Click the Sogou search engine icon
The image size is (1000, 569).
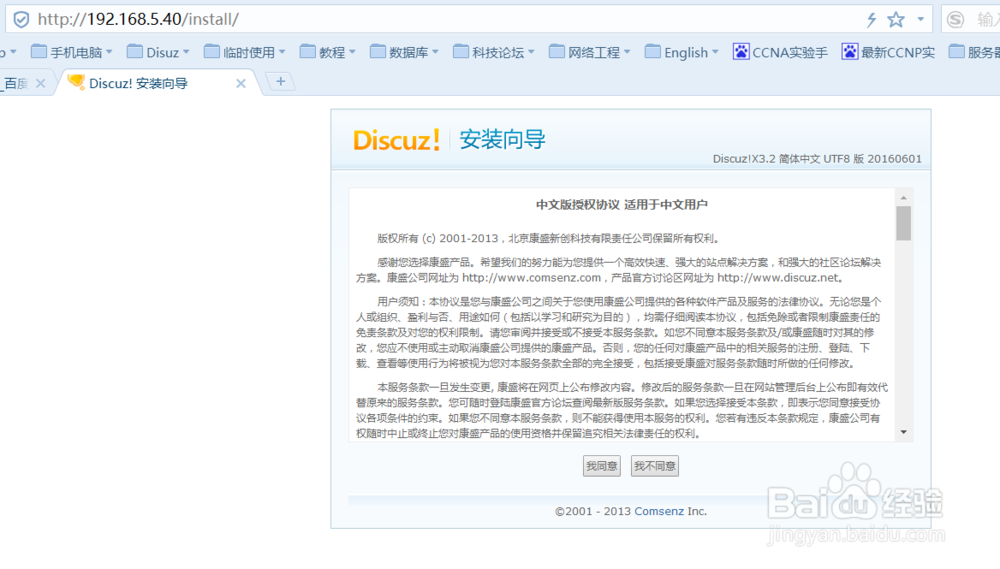pos(955,19)
